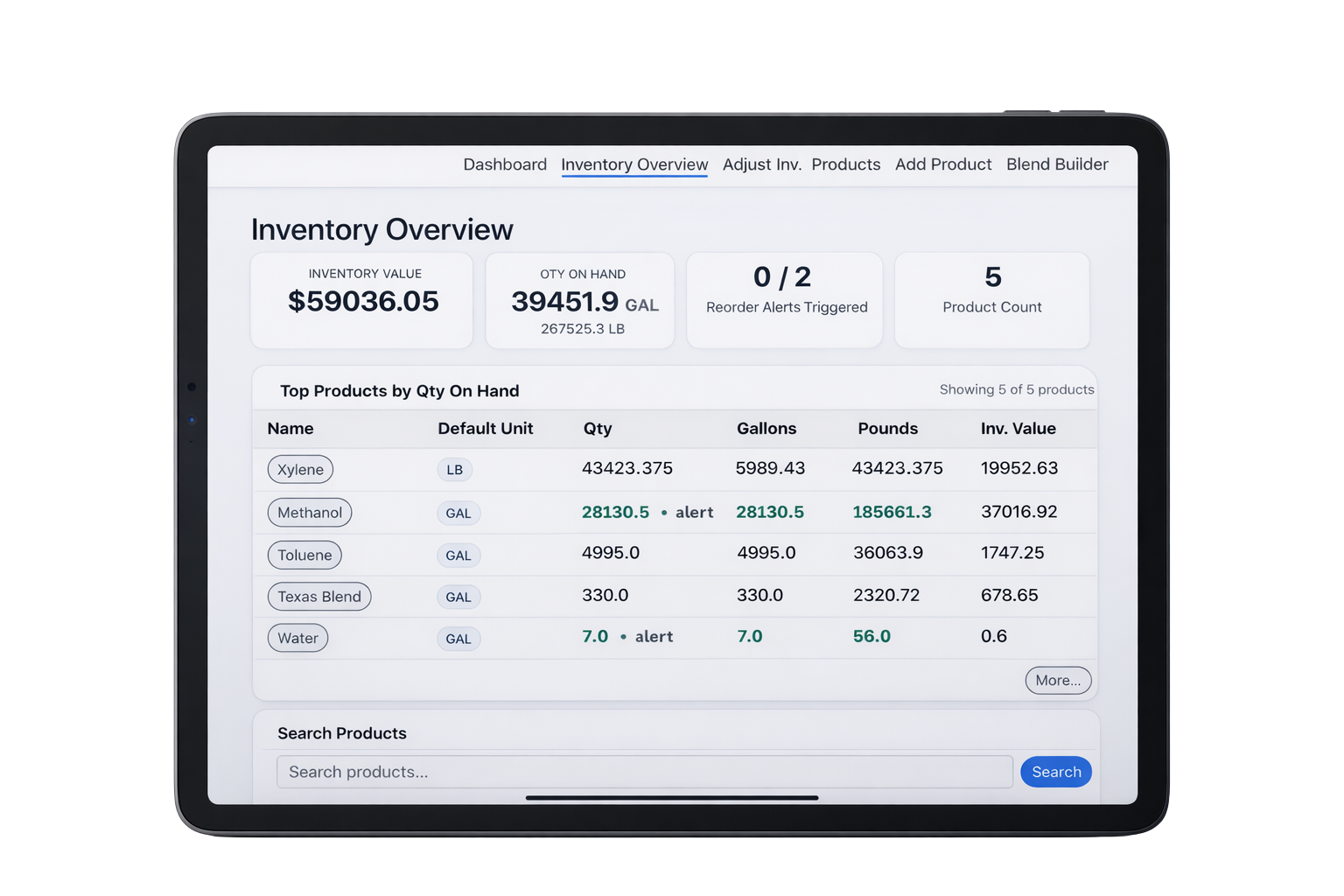The width and height of the screenshot is (1344, 896).
Task: Click the search products input field
Action: [x=646, y=772]
